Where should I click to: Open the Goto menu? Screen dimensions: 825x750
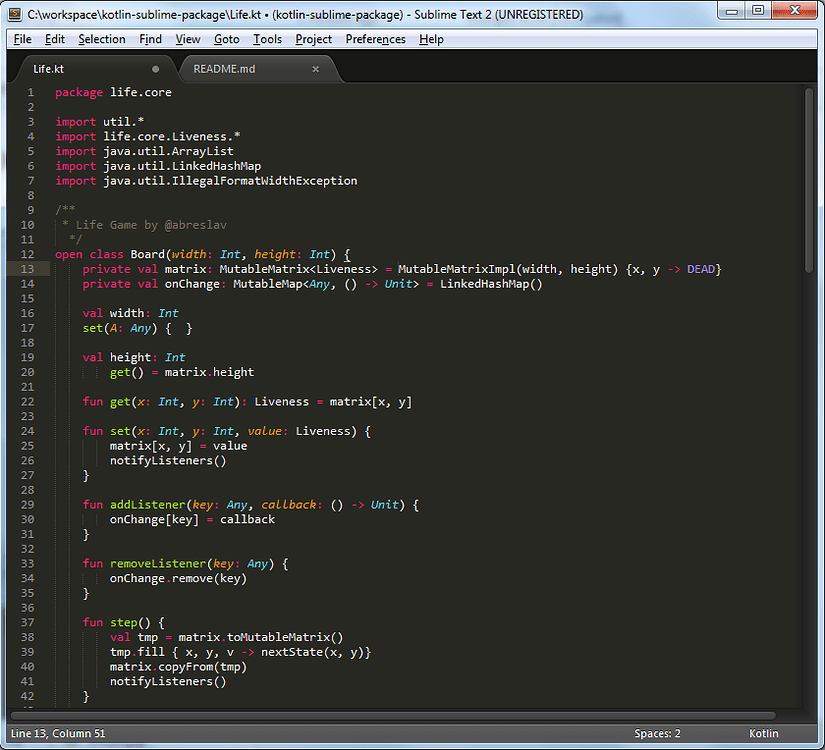[226, 39]
